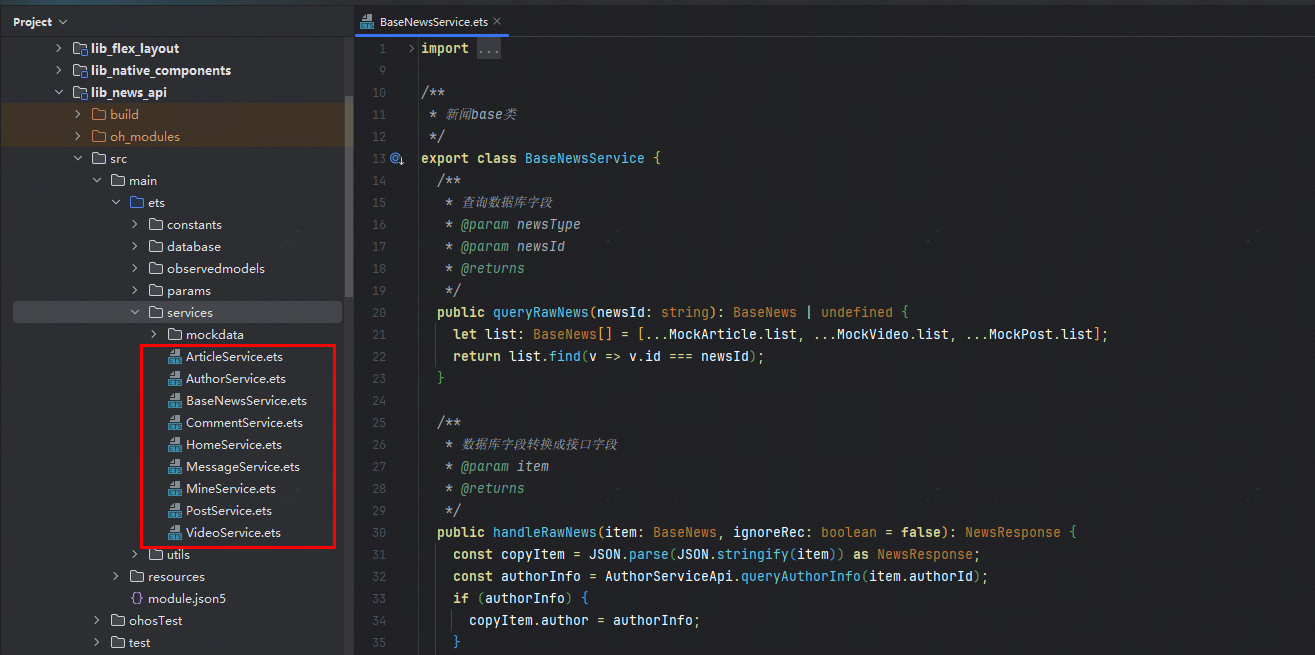Click the queryRawNews method name in the editor
The height and width of the screenshot is (655, 1315).
540,312
